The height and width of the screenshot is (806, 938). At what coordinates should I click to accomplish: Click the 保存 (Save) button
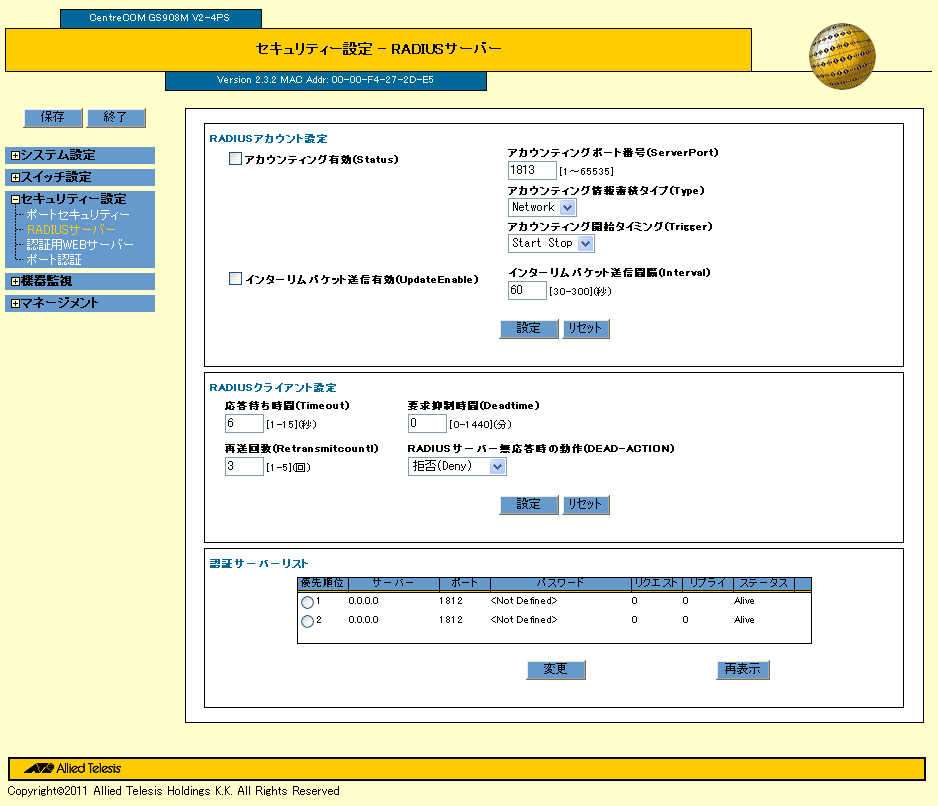coord(53,117)
